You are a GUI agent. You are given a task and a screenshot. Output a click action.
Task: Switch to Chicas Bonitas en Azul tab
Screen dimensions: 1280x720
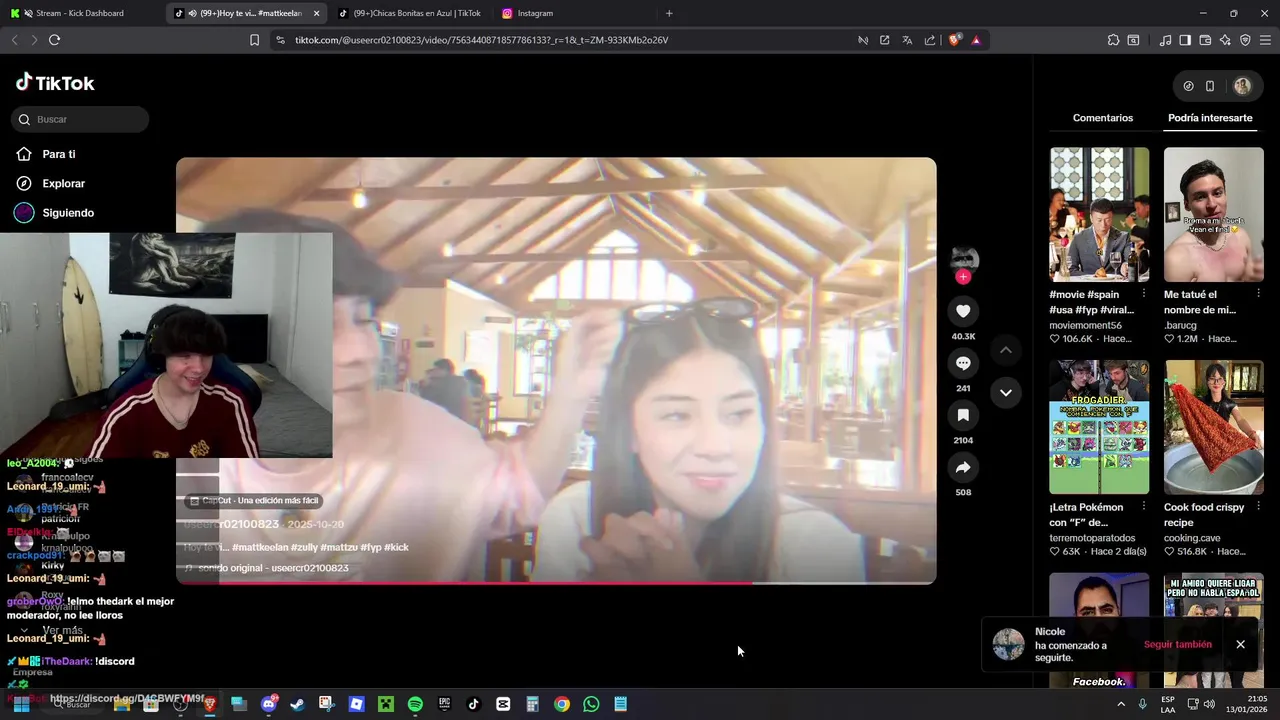click(x=410, y=13)
